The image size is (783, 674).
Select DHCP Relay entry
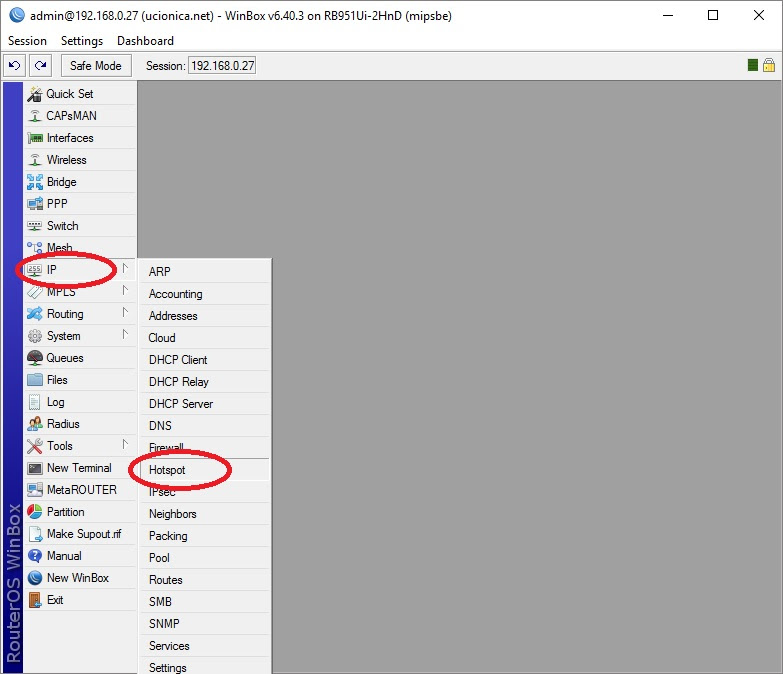(205, 382)
